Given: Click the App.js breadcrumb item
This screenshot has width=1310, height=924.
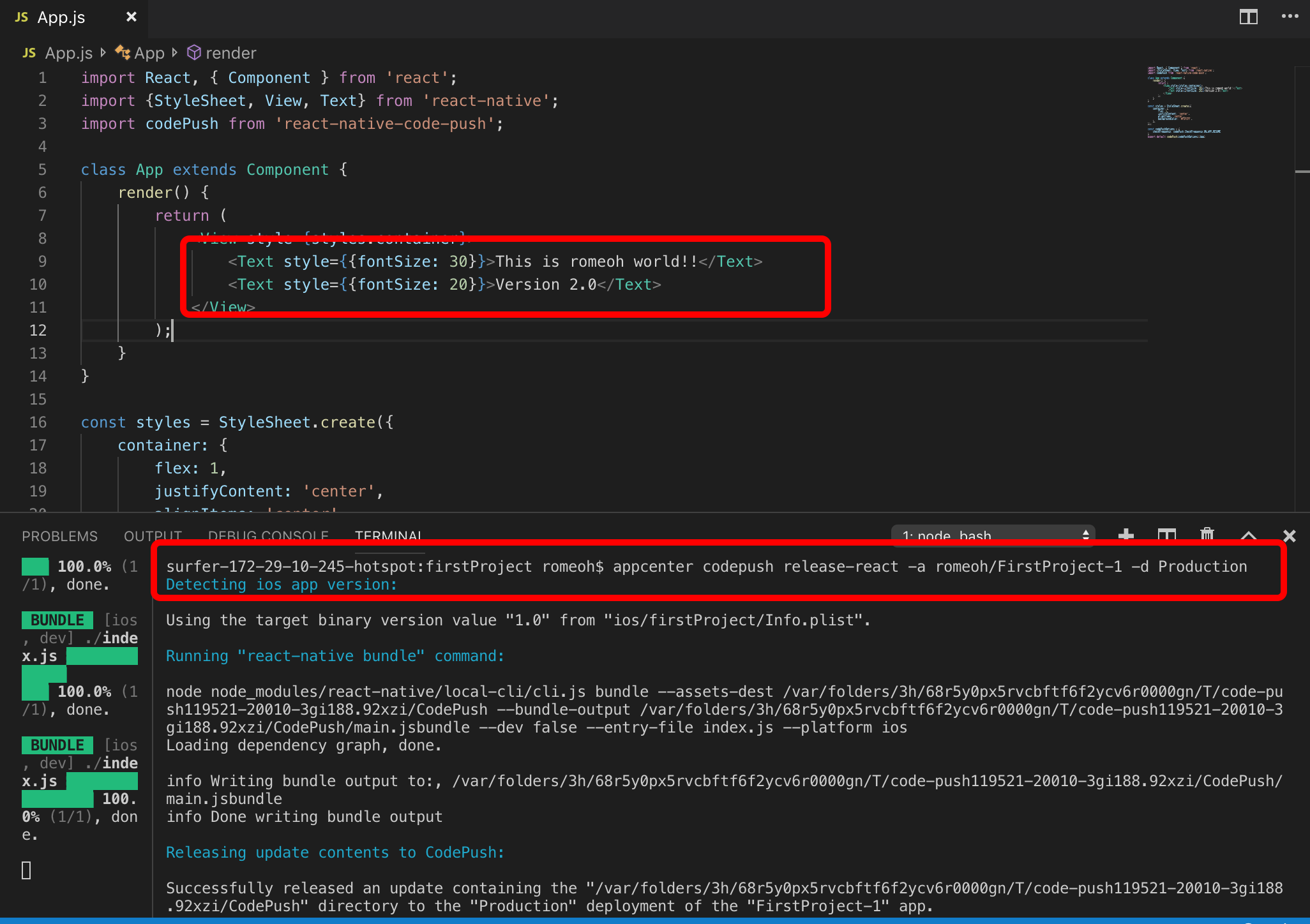Looking at the screenshot, I should [68, 53].
